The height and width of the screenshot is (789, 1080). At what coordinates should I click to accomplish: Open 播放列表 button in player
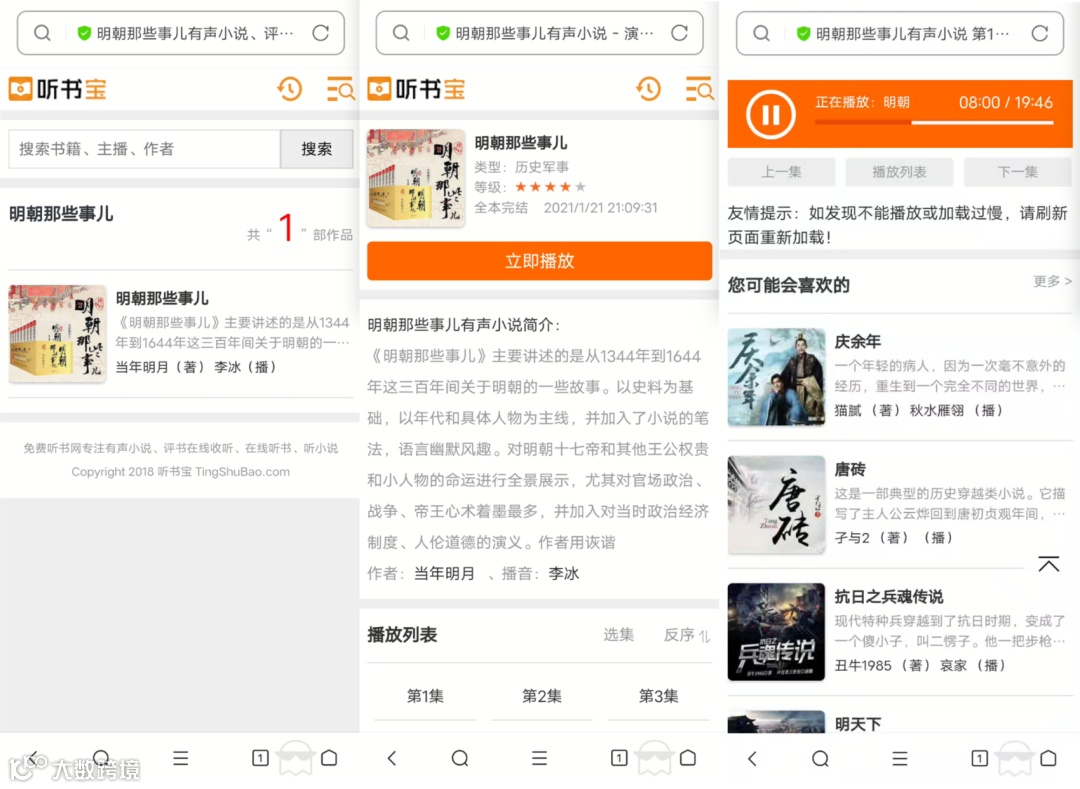pos(899,172)
